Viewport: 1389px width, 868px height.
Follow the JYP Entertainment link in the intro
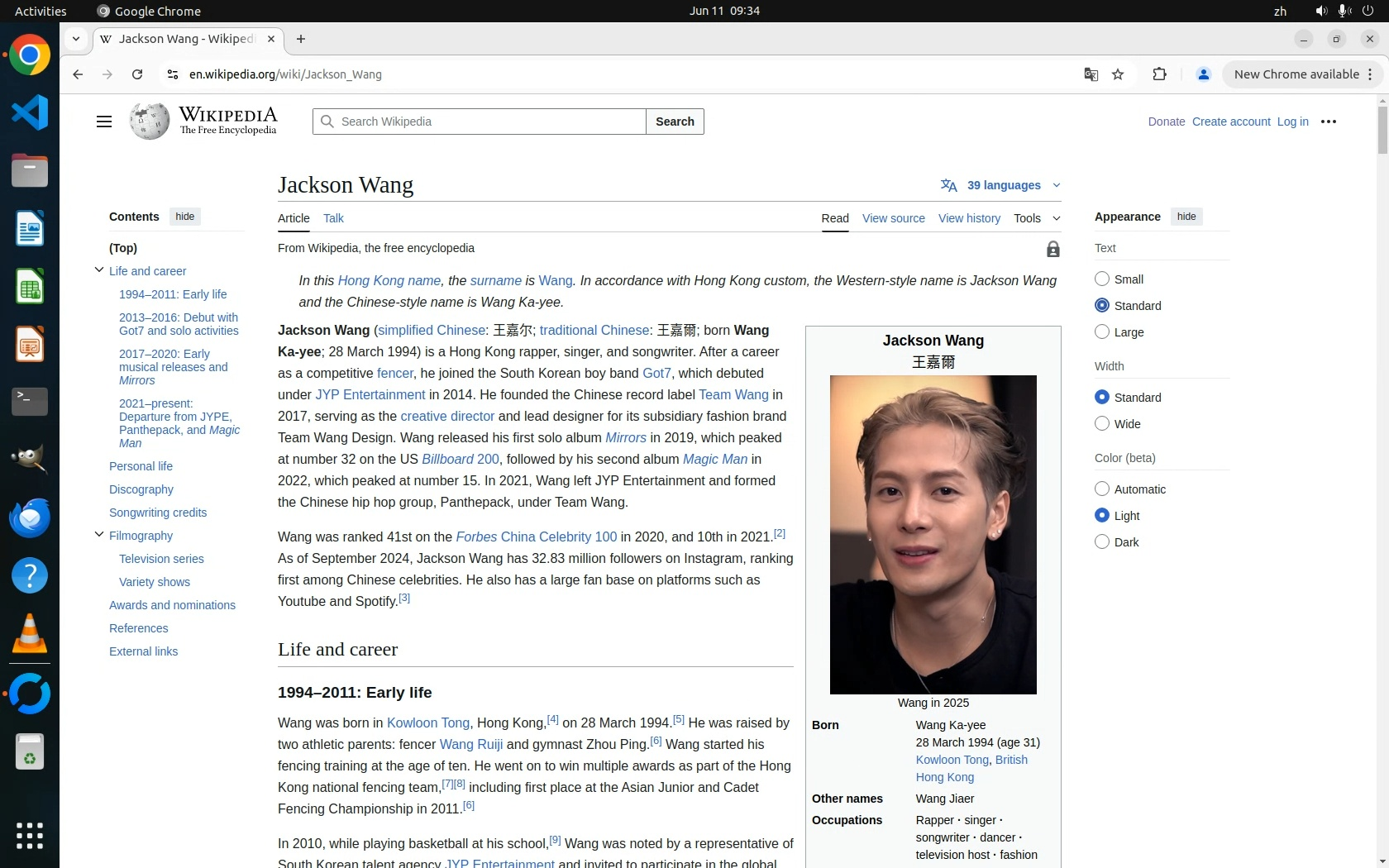(x=370, y=395)
